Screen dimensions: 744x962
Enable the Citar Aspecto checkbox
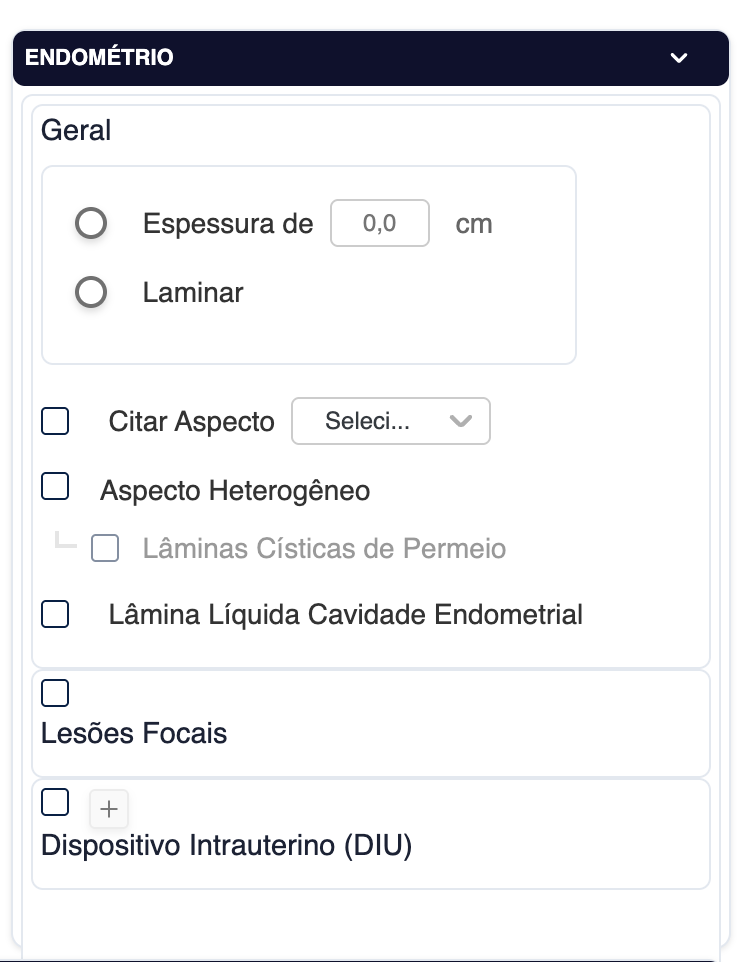coord(55,421)
